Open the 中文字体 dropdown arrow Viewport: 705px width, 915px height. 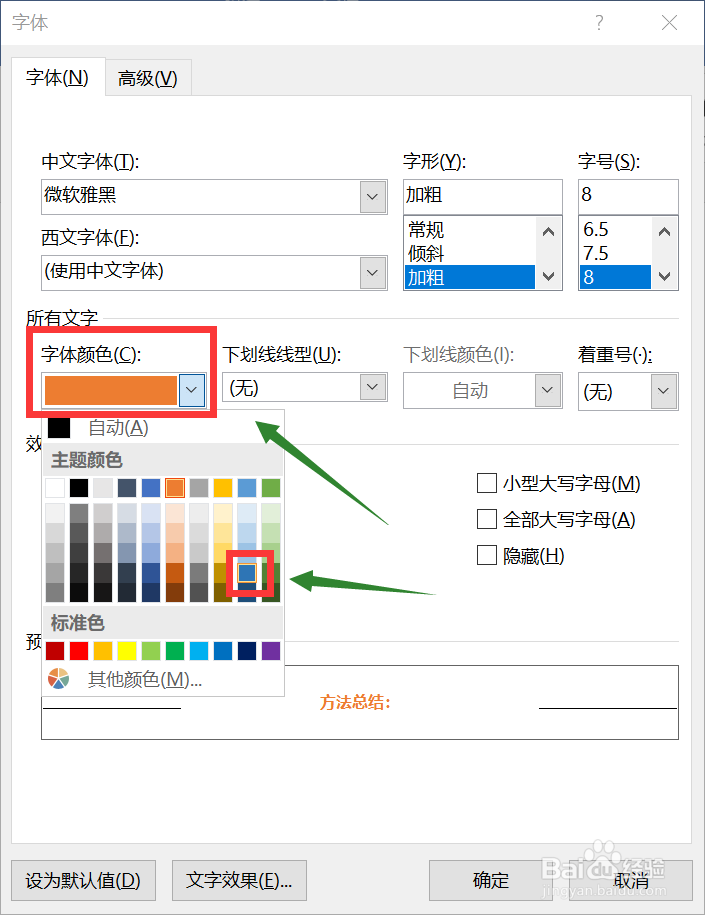[372, 197]
